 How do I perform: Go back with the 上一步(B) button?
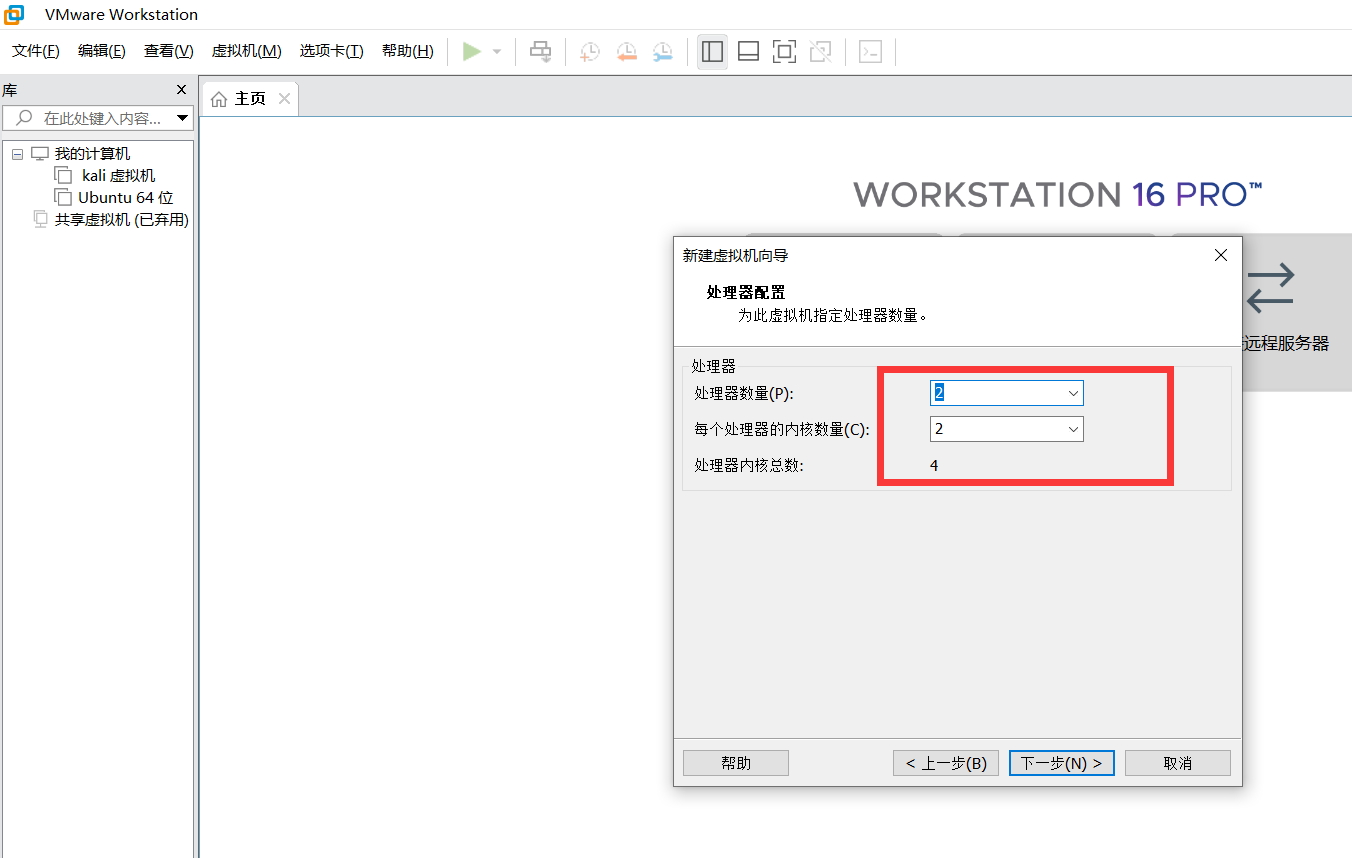click(946, 763)
